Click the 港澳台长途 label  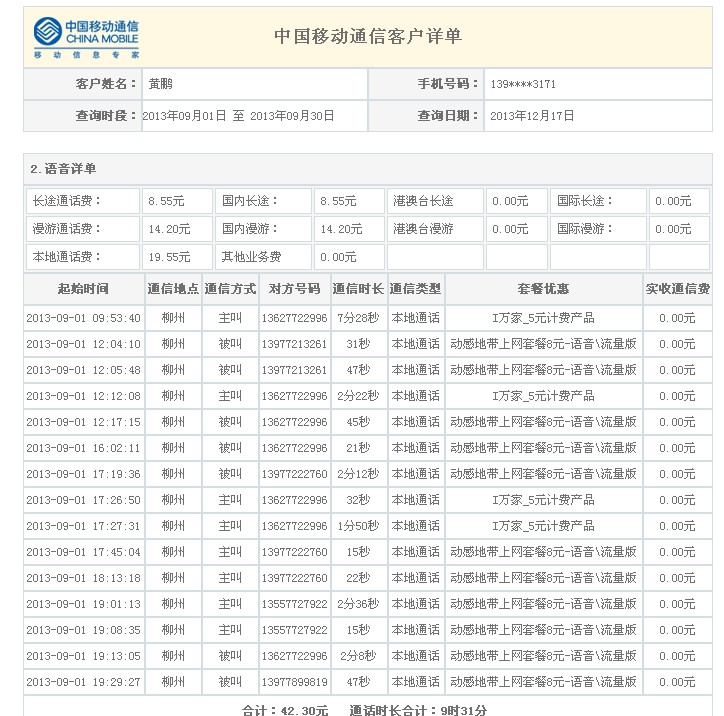[x=423, y=201]
